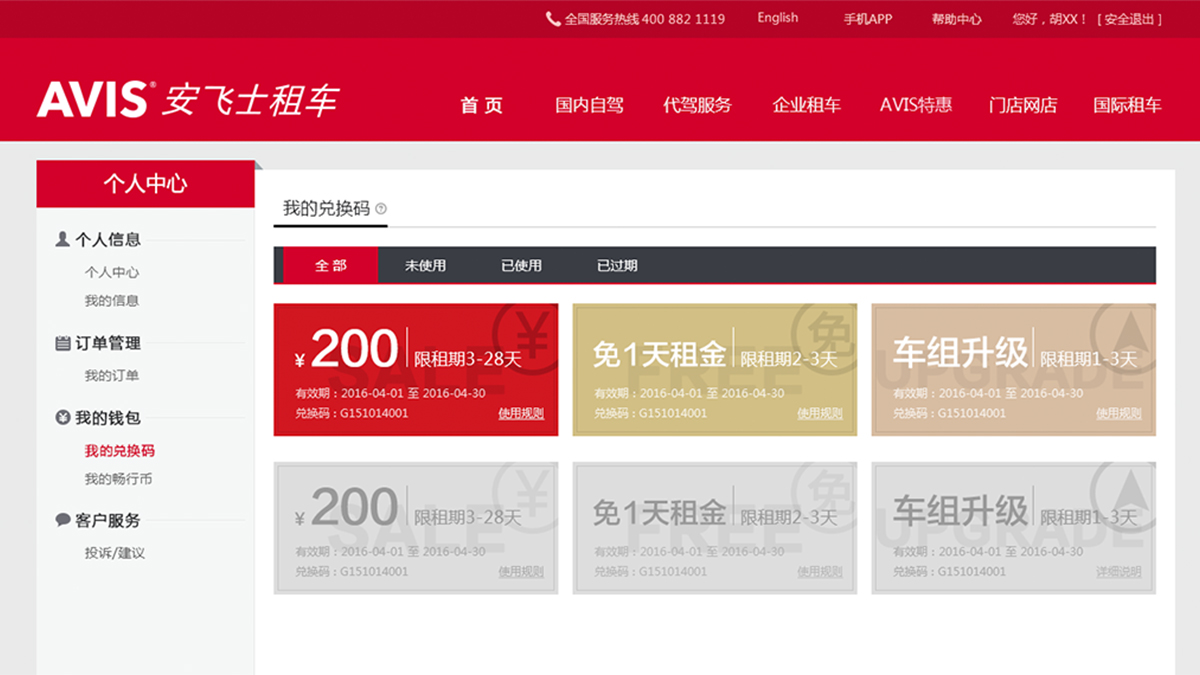Select the gold 免1天租金 coupon card
The height and width of the screenshot is (675, 1200).
click(x=714, y=370)
